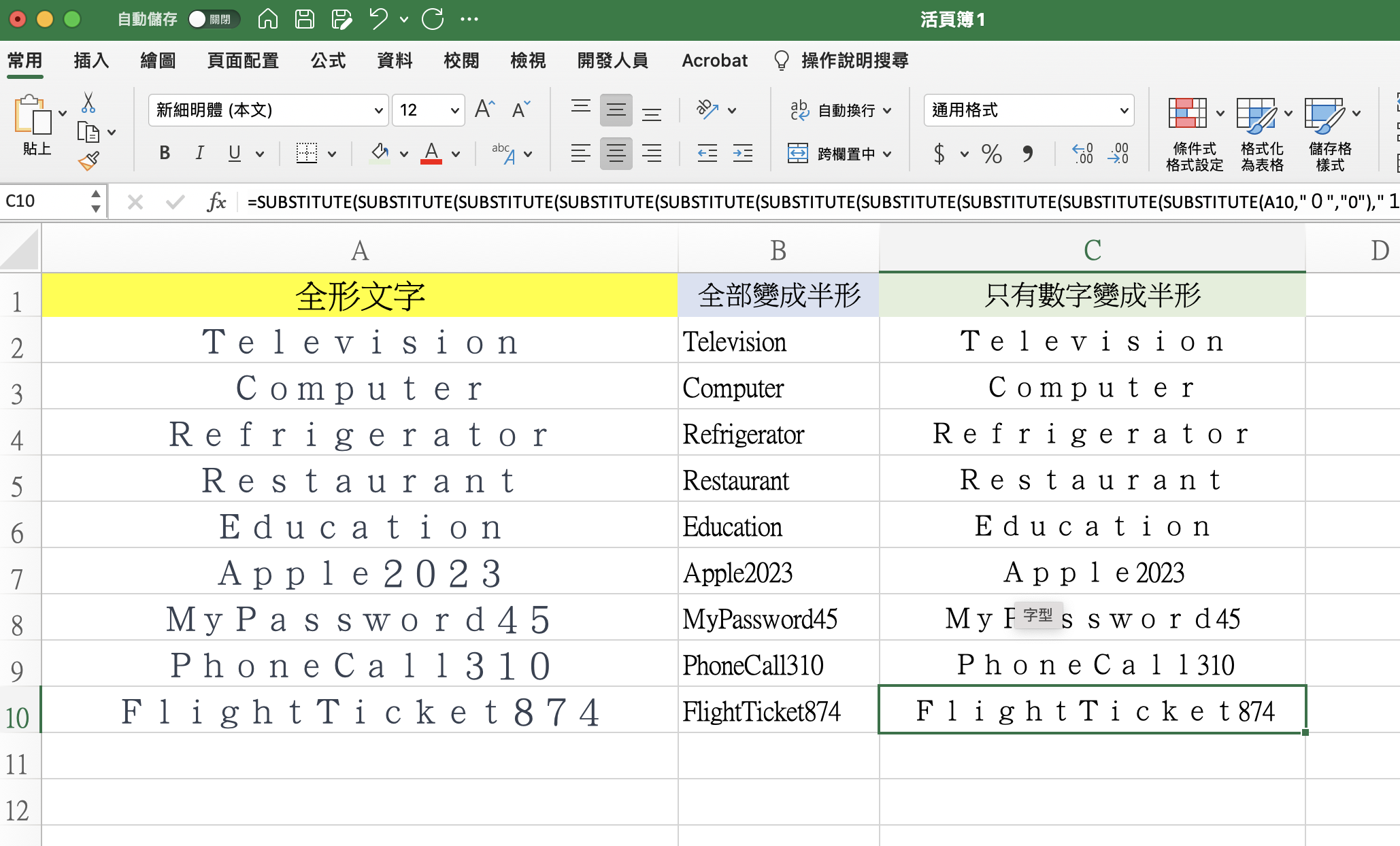Click the Insert Function fx icon

216,201
